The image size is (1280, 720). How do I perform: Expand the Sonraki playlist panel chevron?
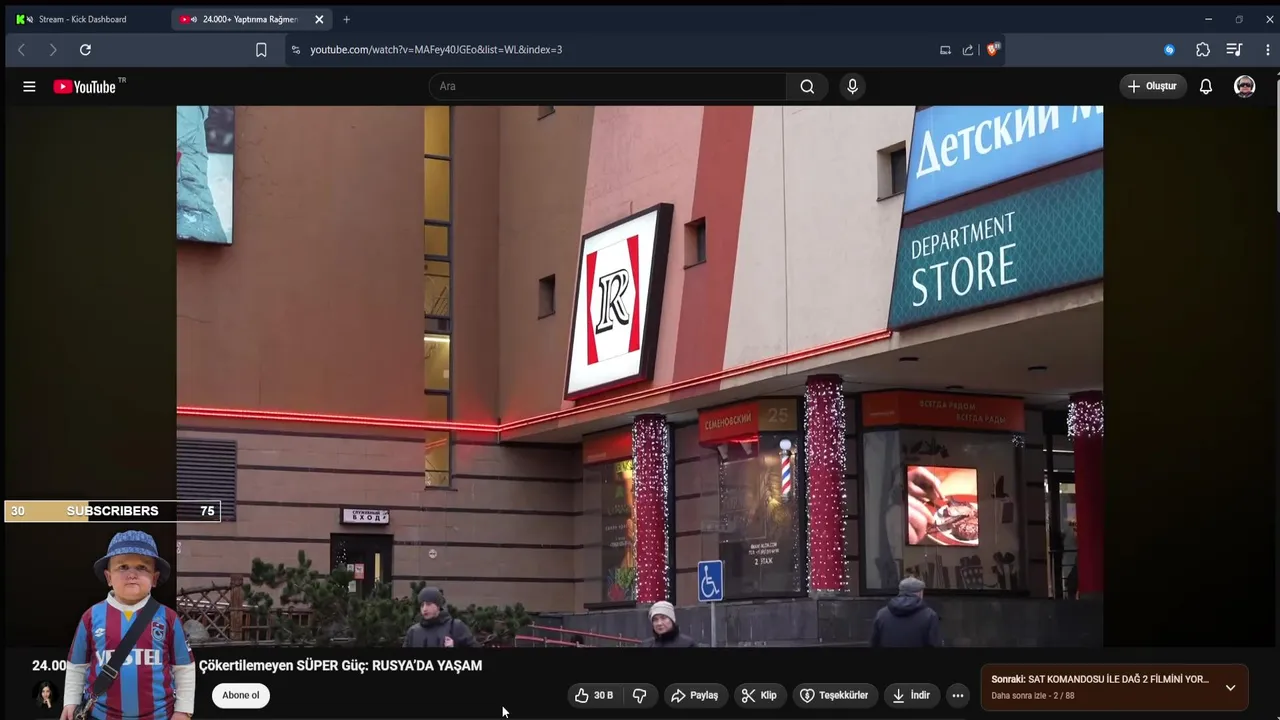(1231, 687)
